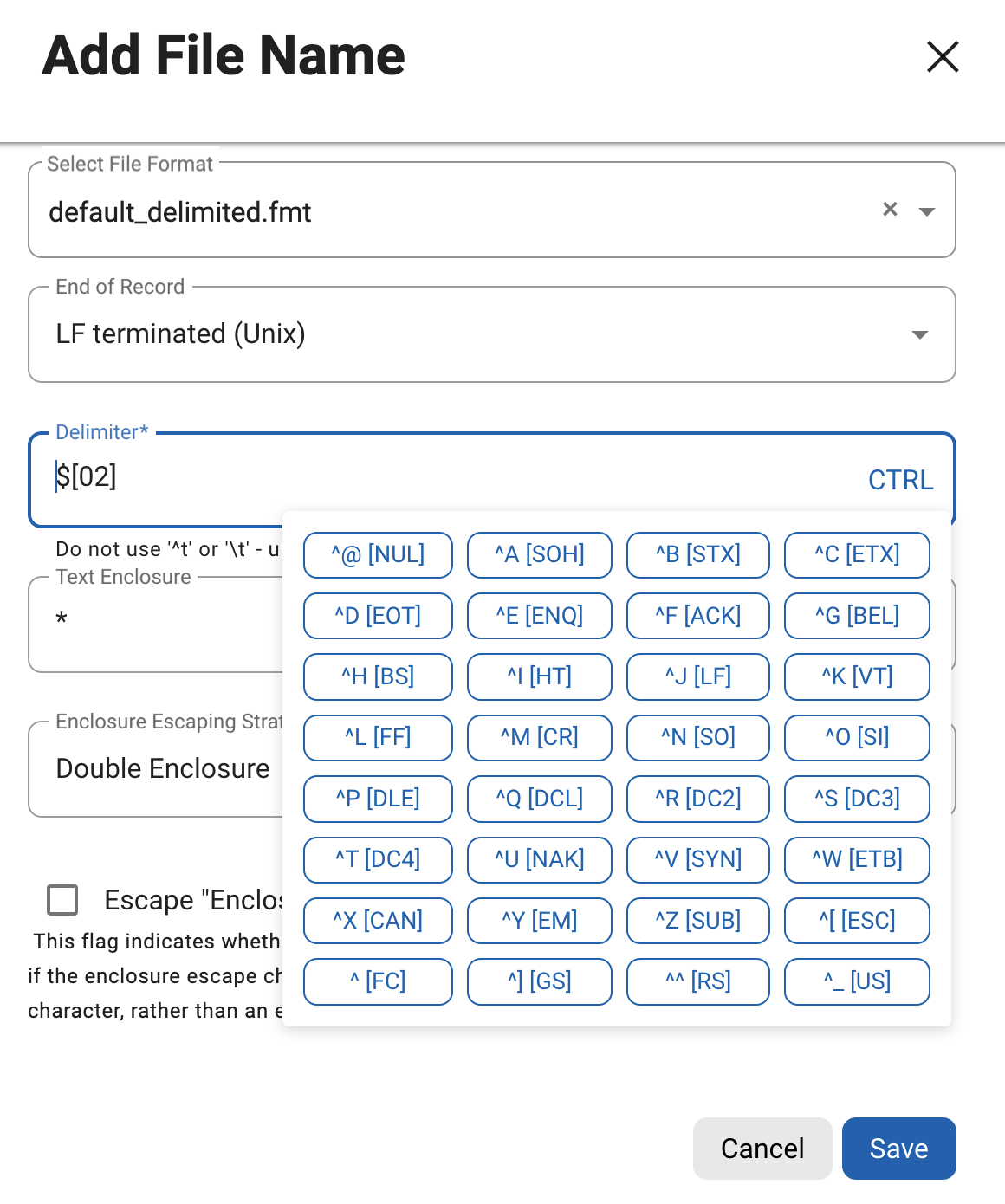Insert the ^G [BEL] bell character
This screenshot has width=1005, height=1204.
click(x=856, y=615)
